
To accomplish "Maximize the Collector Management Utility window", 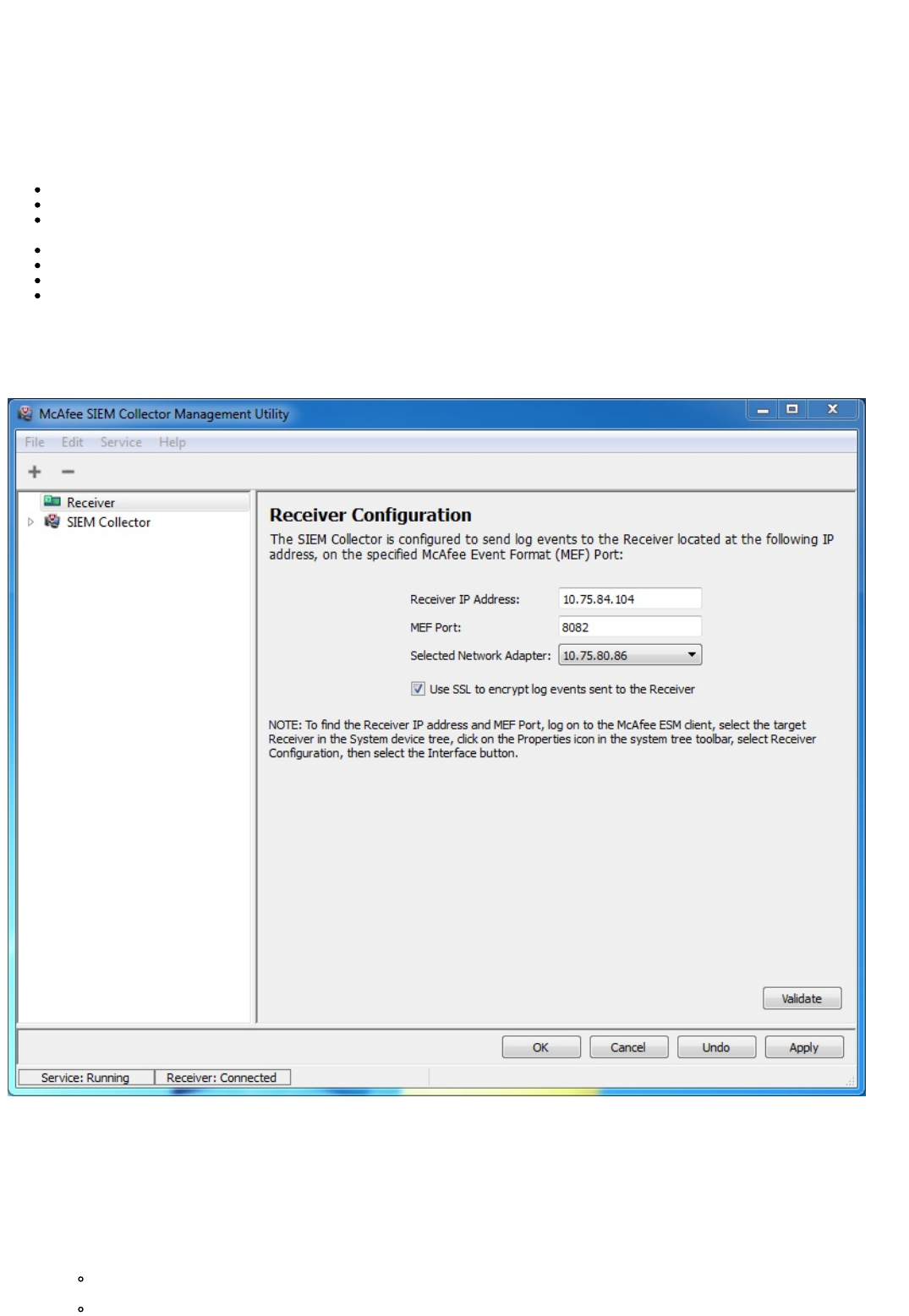I will click(x=792, y=410).
